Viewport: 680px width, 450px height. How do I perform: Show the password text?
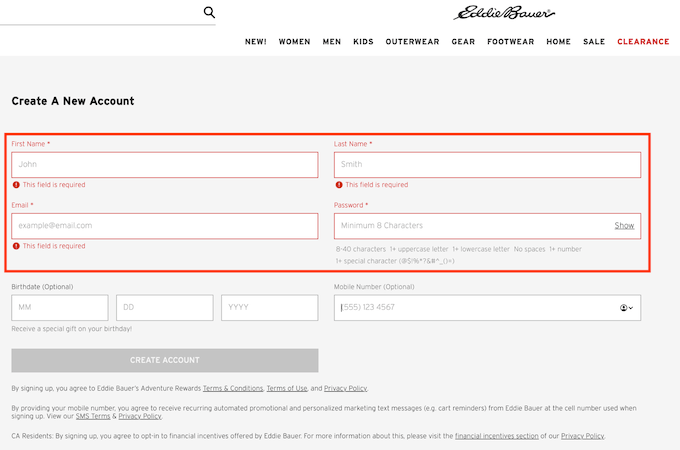click(x=624, y=226)
